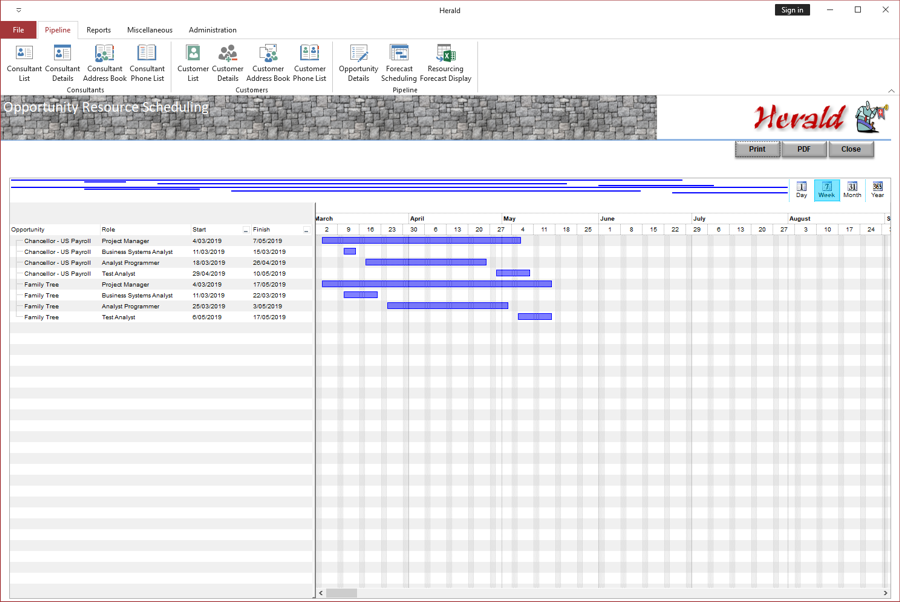900x602 pixels.
Task: Select the Chancellor Analyst Programmer gantt bar
Action: [x=426, y=262]
